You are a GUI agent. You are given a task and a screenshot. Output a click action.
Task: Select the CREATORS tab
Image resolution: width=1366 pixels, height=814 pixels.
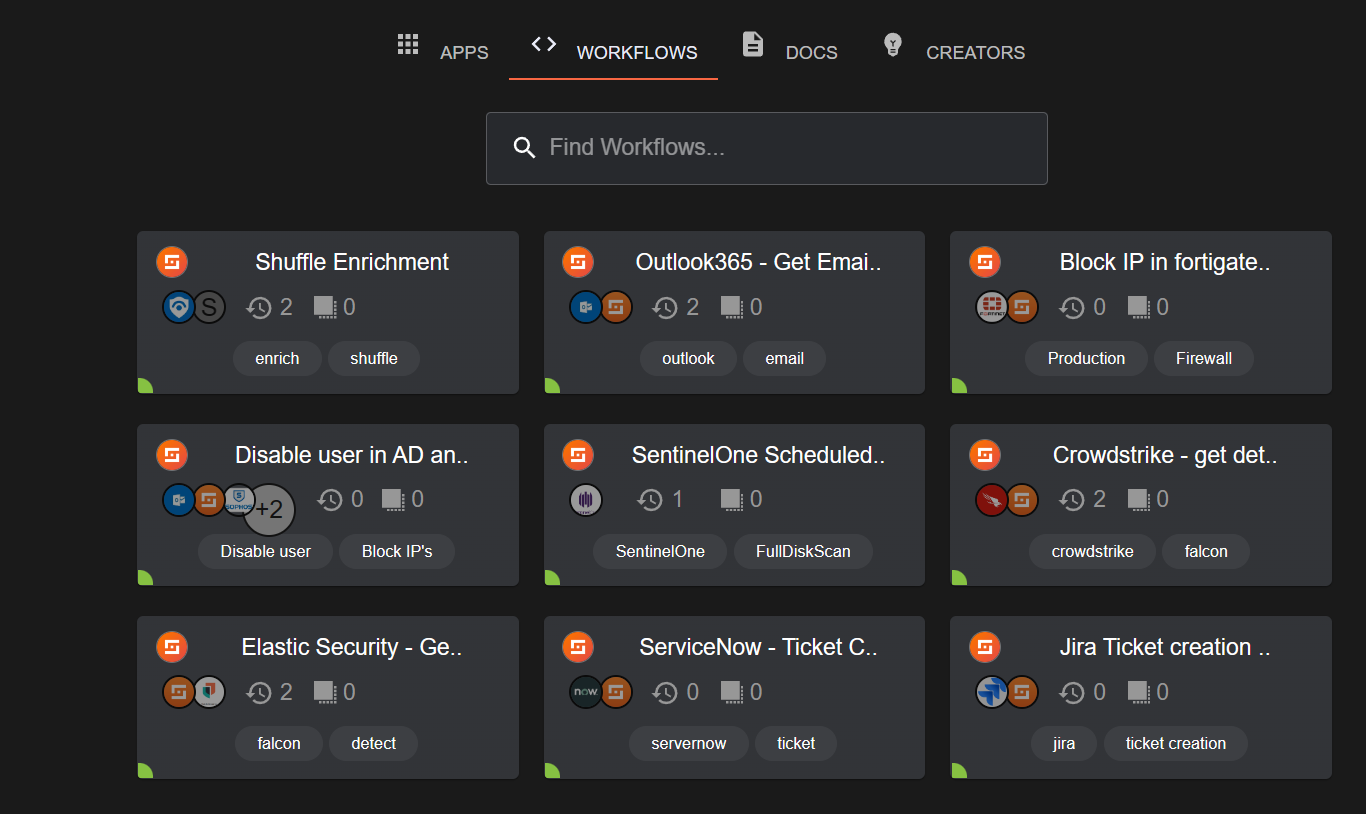click(975, 52)
